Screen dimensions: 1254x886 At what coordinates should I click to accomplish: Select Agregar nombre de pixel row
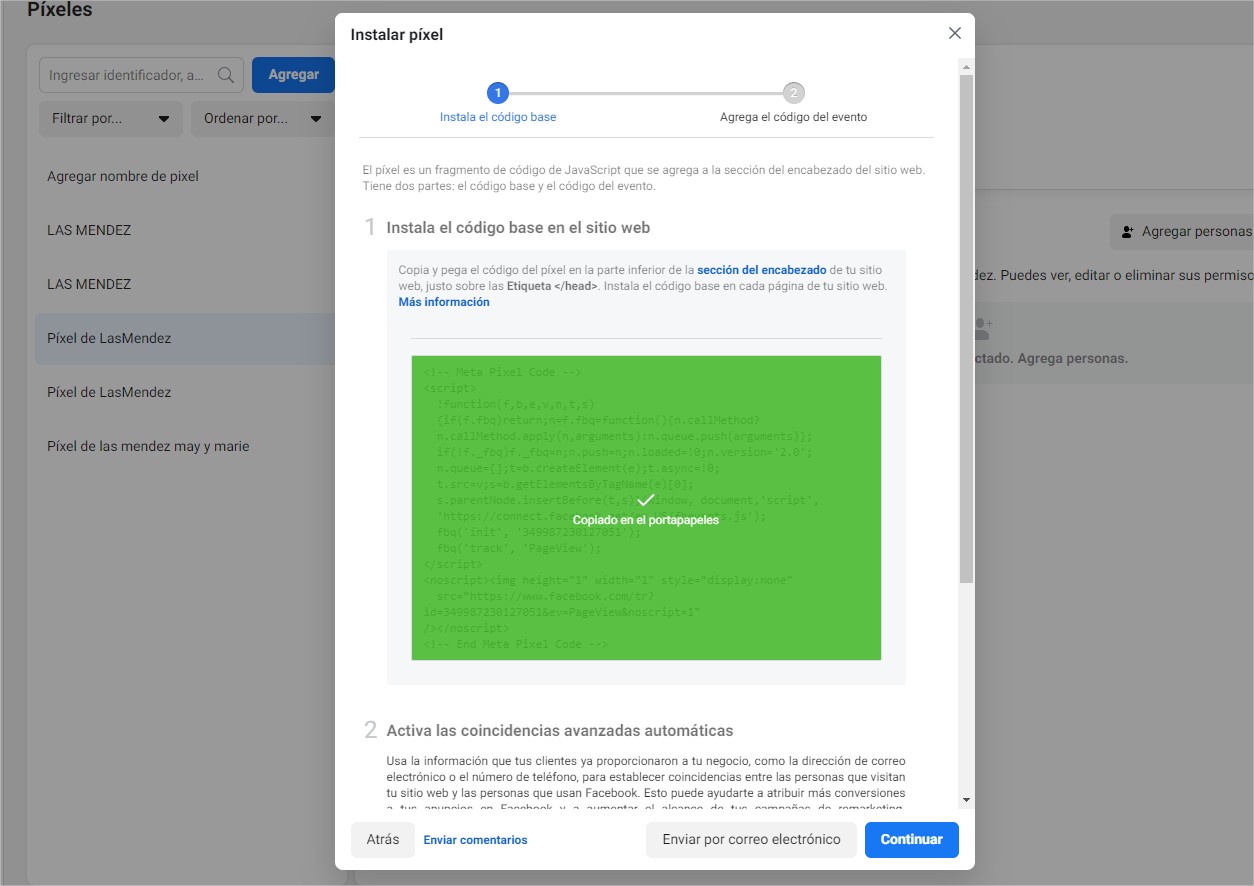click(x=186, y=176)
